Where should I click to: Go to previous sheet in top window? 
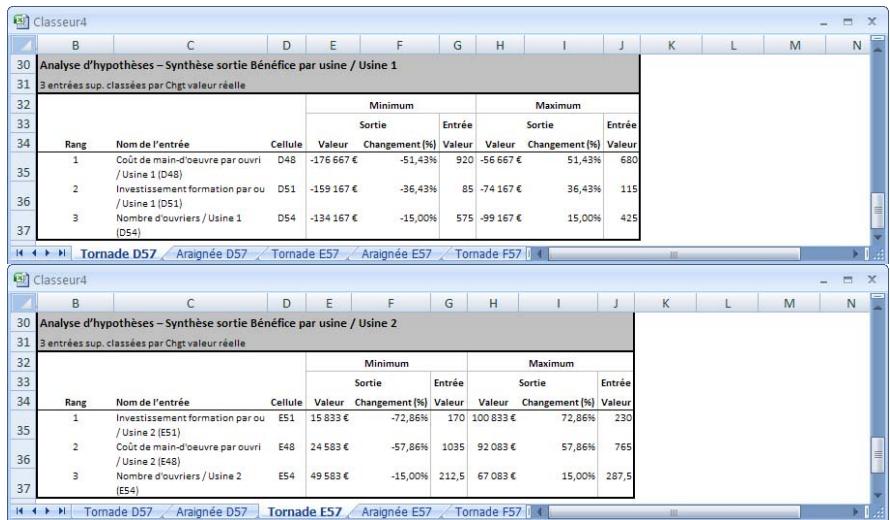click(33, 253)
